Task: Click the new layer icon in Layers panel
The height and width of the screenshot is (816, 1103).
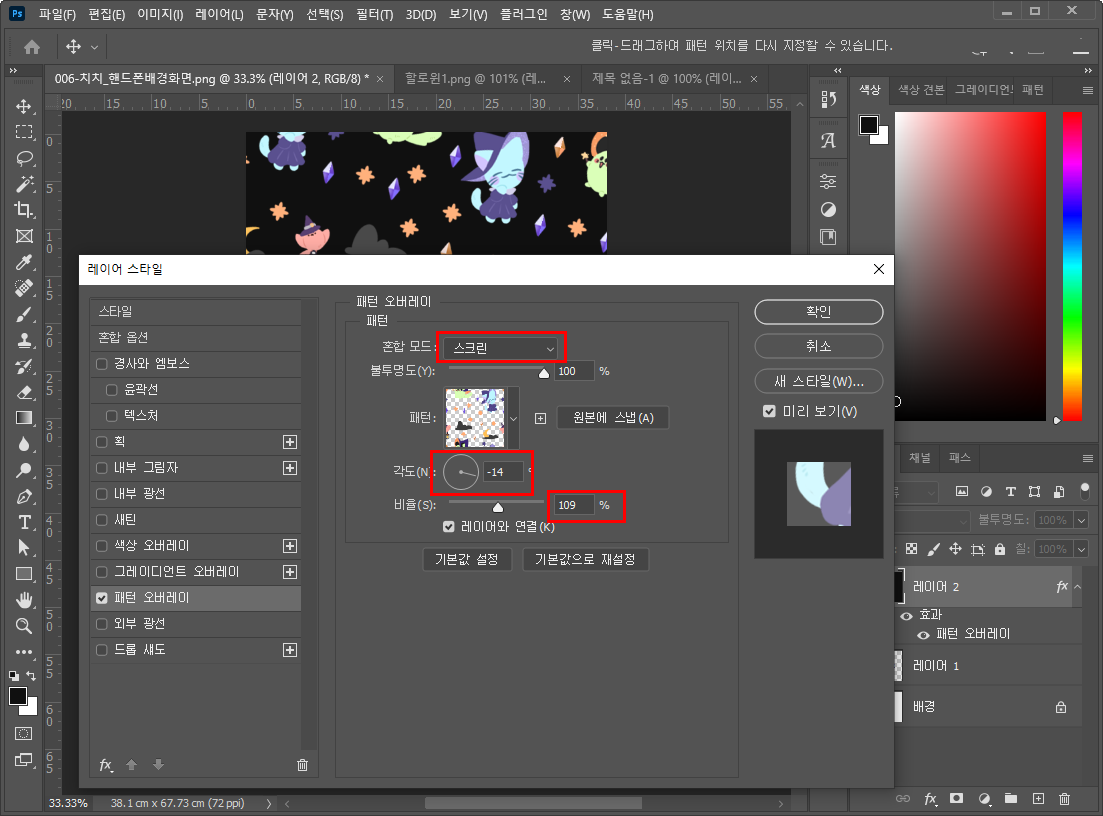Action: click(1038, 798)
